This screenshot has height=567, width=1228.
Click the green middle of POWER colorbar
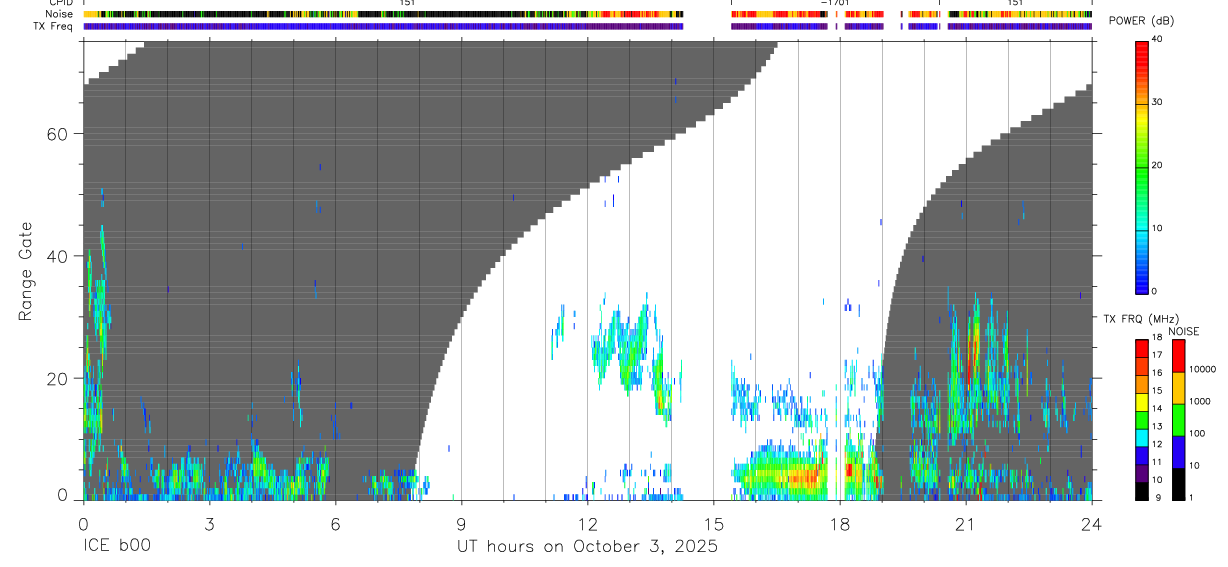pos(1141,170)
